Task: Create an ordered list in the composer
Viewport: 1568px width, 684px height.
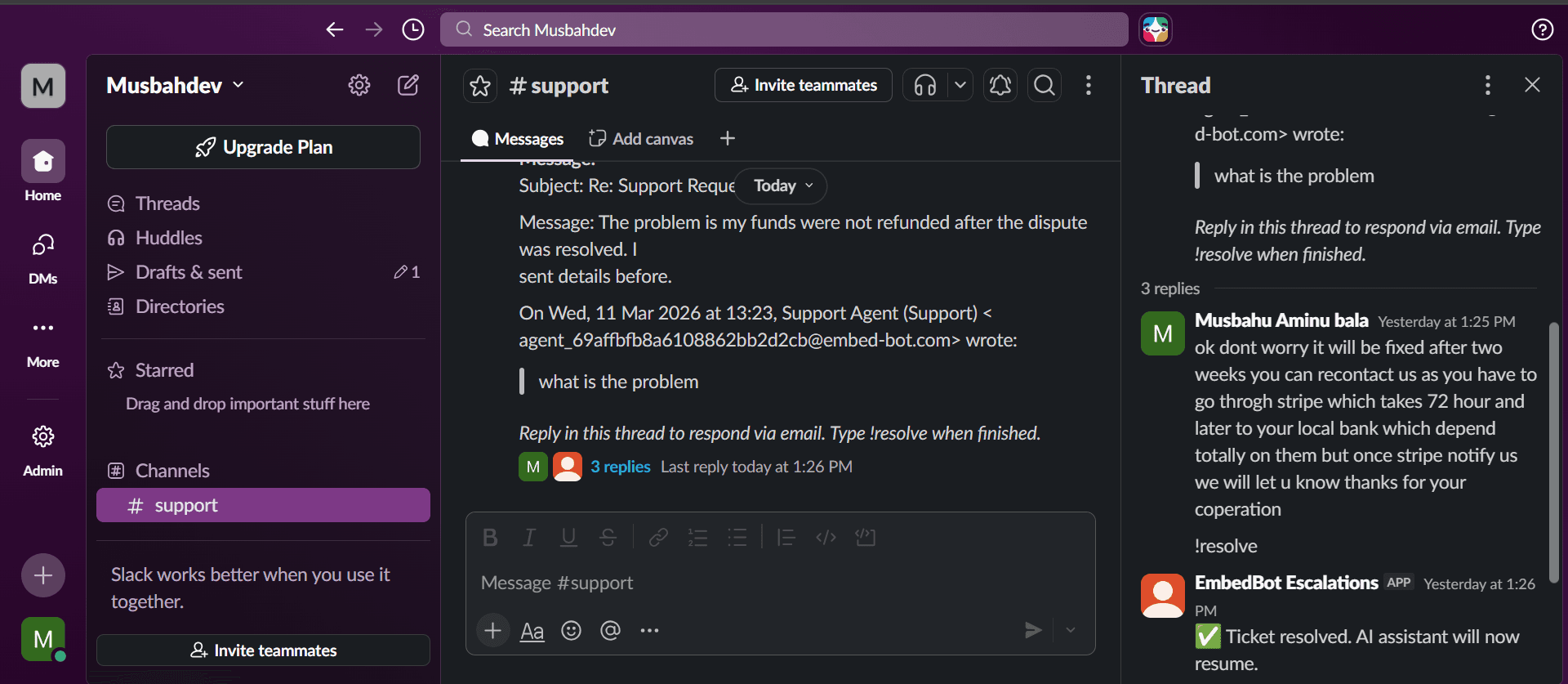Action: [698, 537]
